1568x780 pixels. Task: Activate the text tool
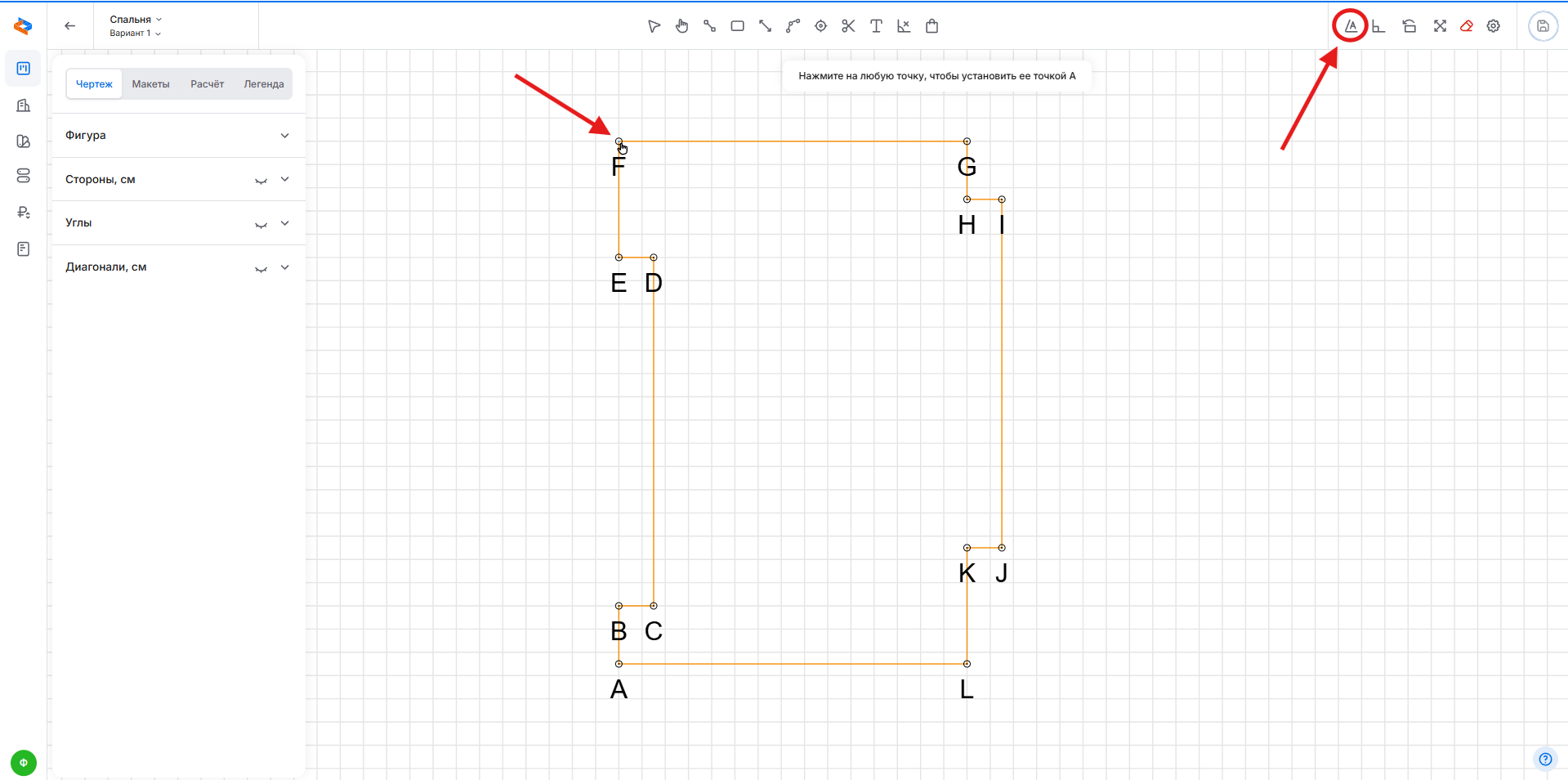tap(876, 26)
